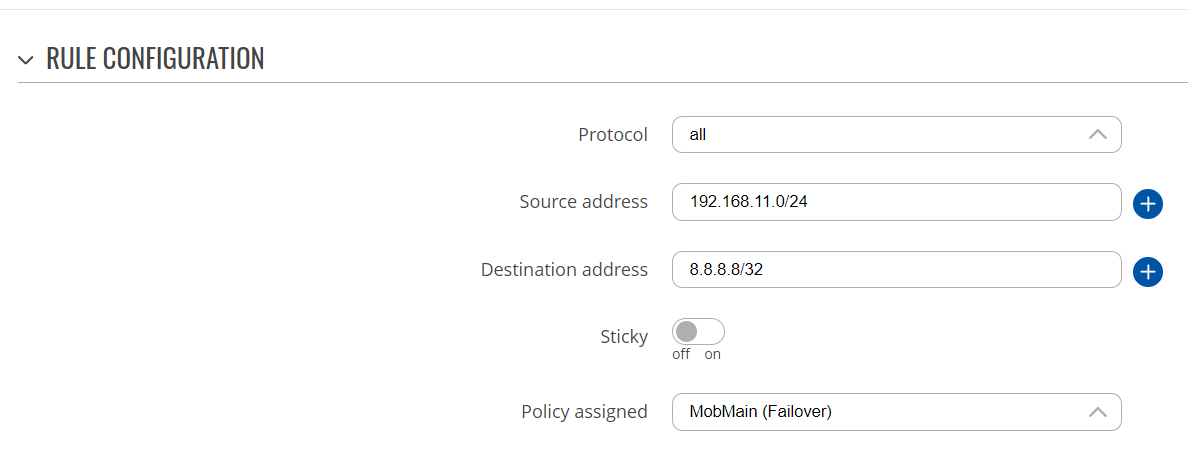1188x476 pixels.
Task: Open the Protocol dropdown showing 'all'
Action: [x=896, y=135]
